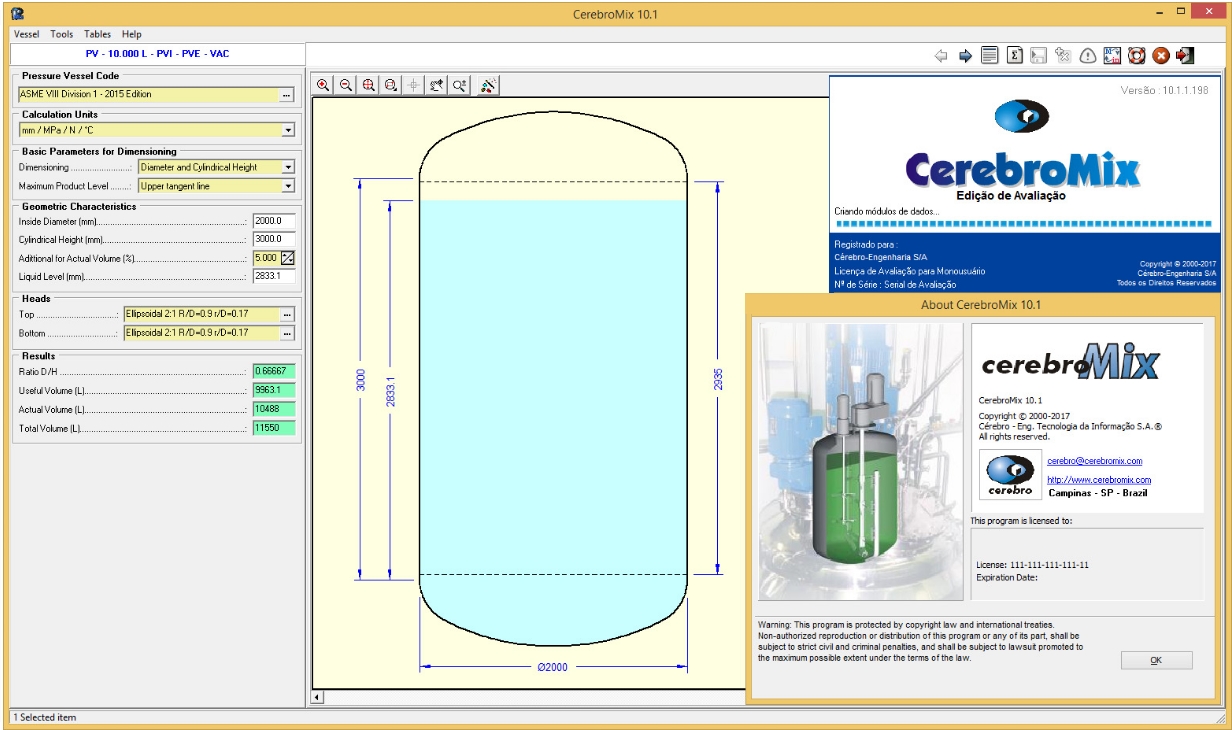Click the orange cancel X icon
The width and height of the screenshot is (1232, 730).
[x=1161, y=56]
